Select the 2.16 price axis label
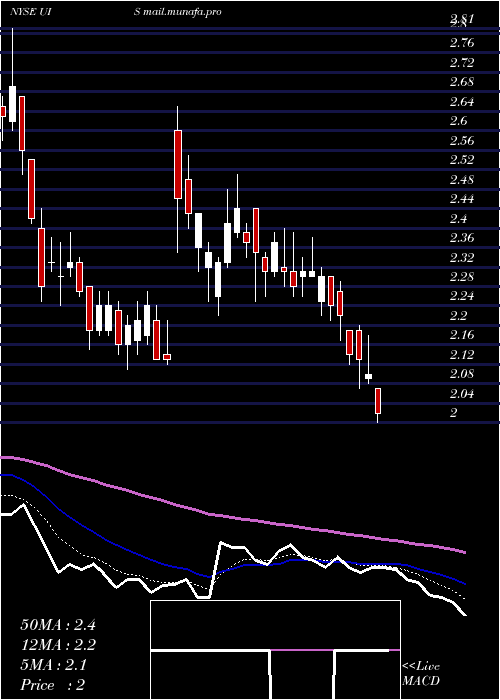Screen dimensions: 500x700 [462, 335]
